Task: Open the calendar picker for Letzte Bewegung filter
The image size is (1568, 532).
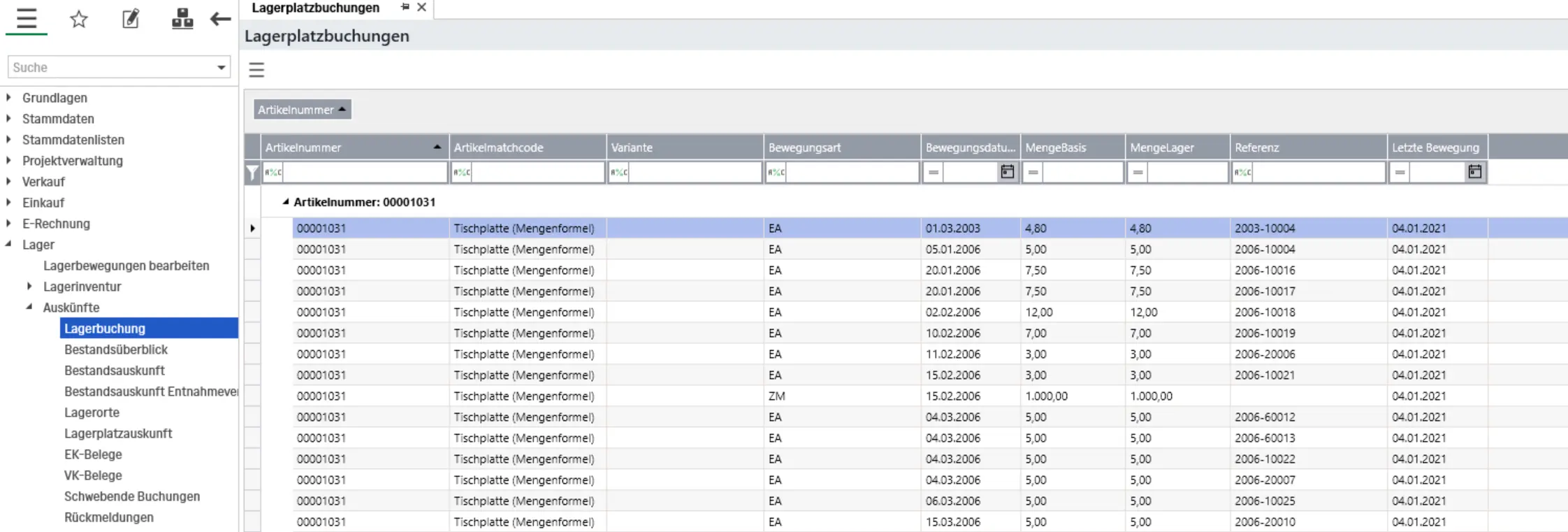Action: [1474, 172]
